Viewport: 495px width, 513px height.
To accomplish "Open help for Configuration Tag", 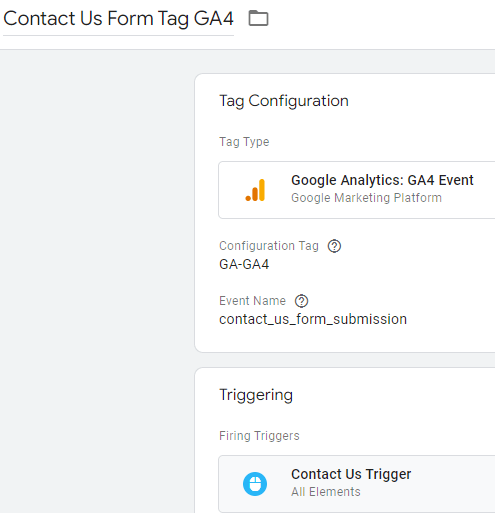I will [334, 246].
